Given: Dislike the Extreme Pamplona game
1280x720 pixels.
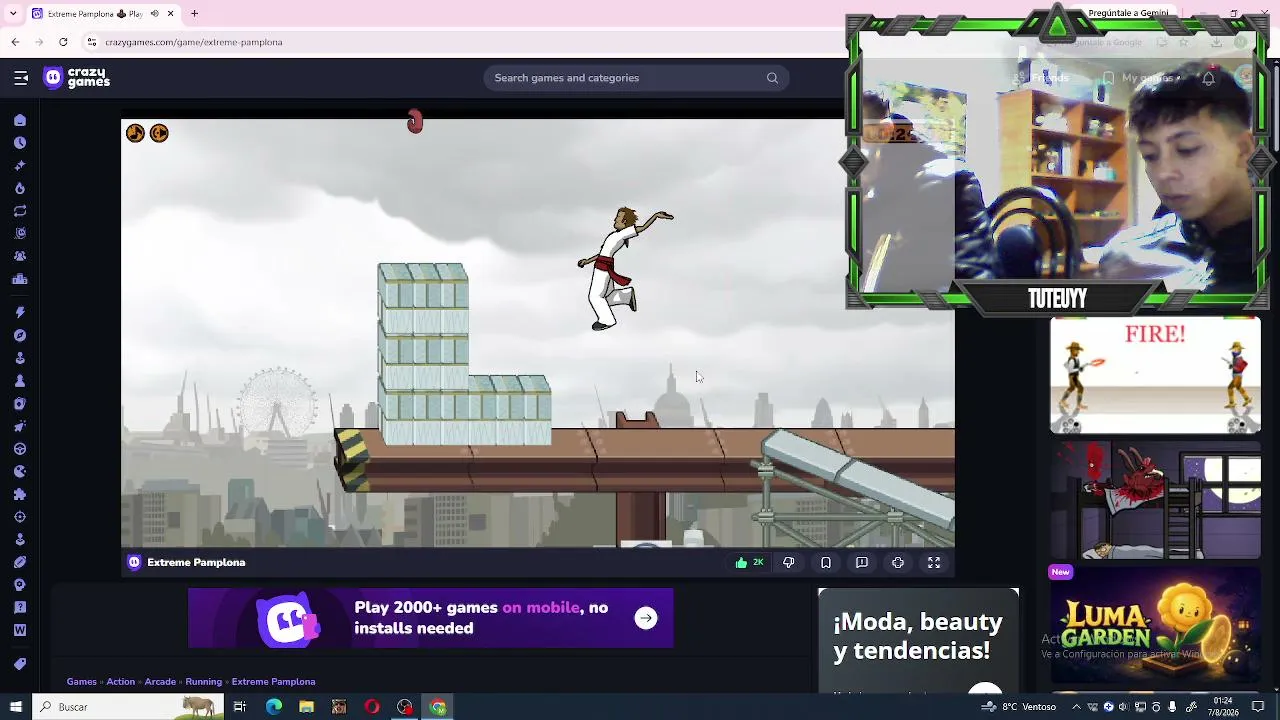Looking at the screenshot, I should point(789,563).
